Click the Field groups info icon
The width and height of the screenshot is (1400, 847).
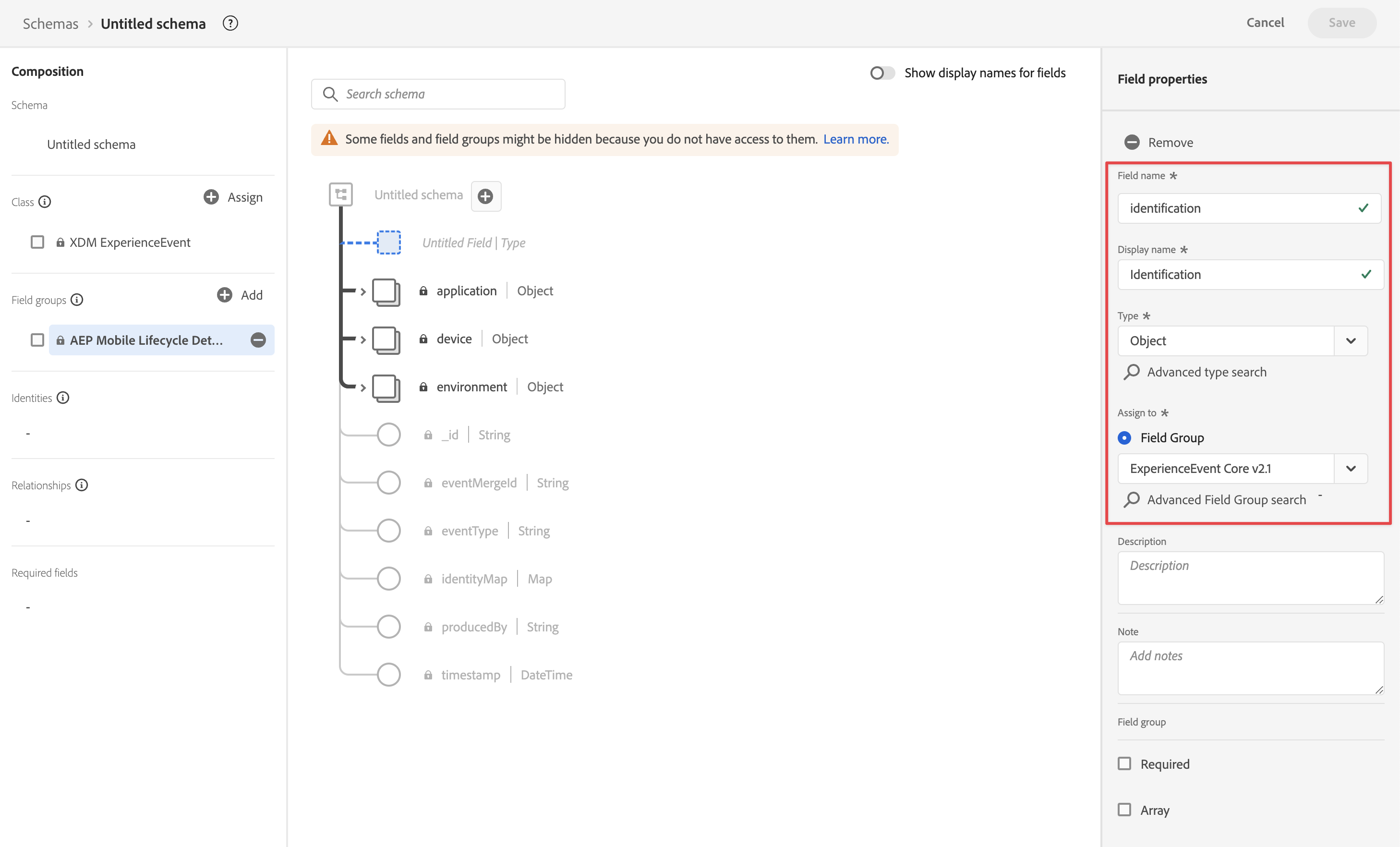(x=77, y=300)
